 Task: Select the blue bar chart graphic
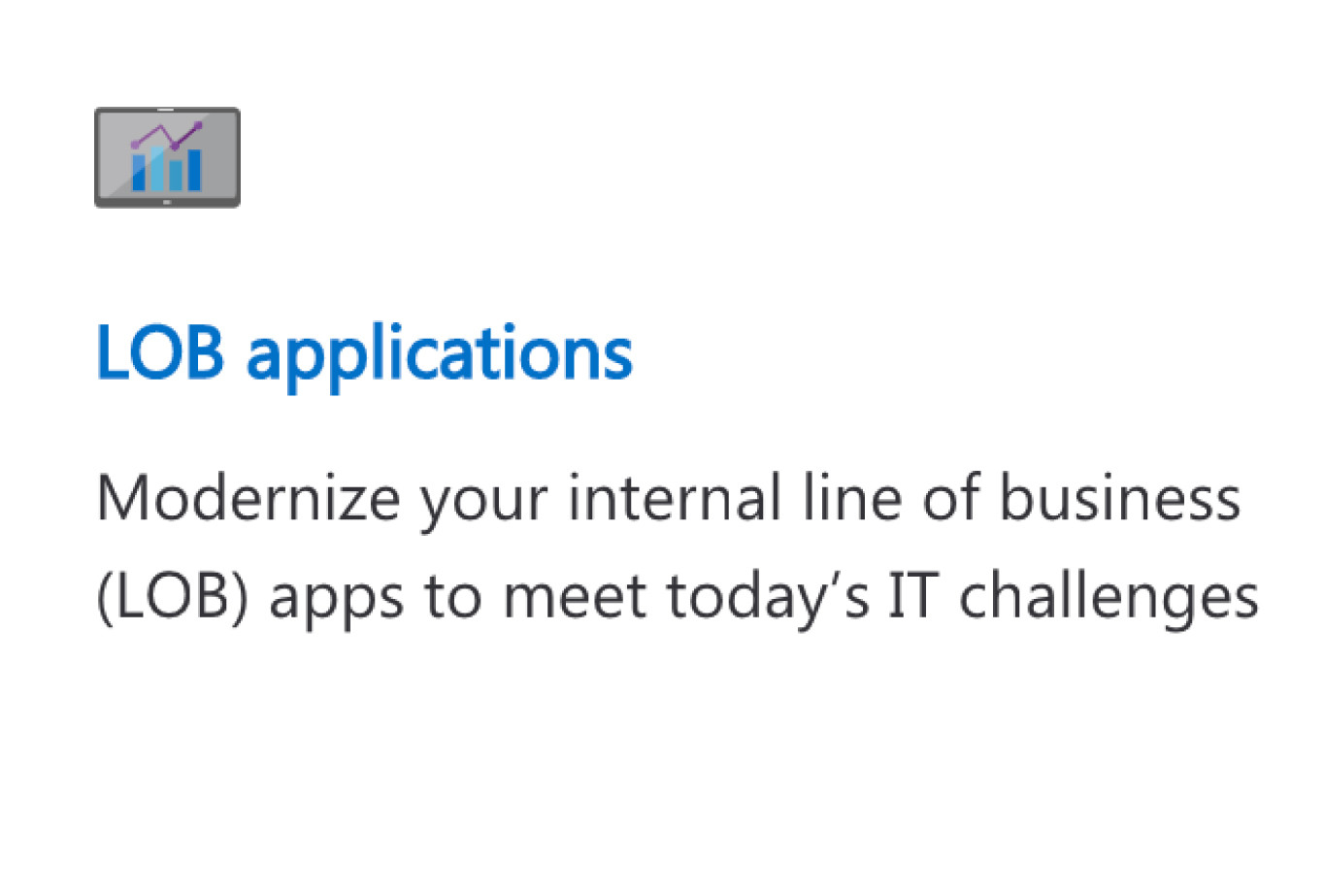tap(167, 168)
